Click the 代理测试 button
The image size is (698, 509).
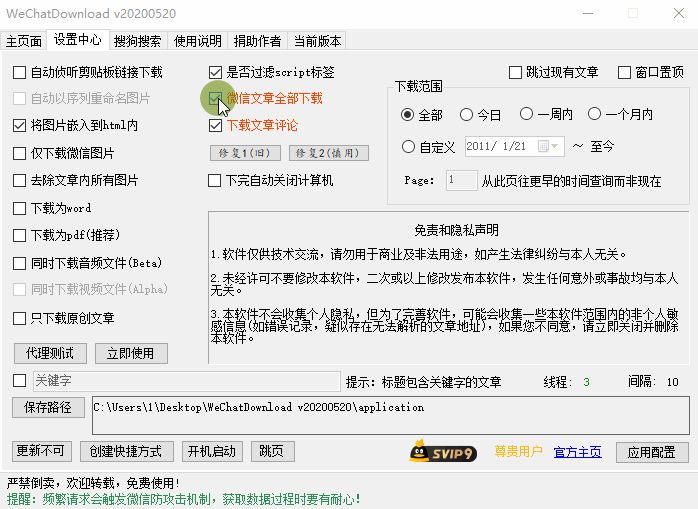click(50, 353)
